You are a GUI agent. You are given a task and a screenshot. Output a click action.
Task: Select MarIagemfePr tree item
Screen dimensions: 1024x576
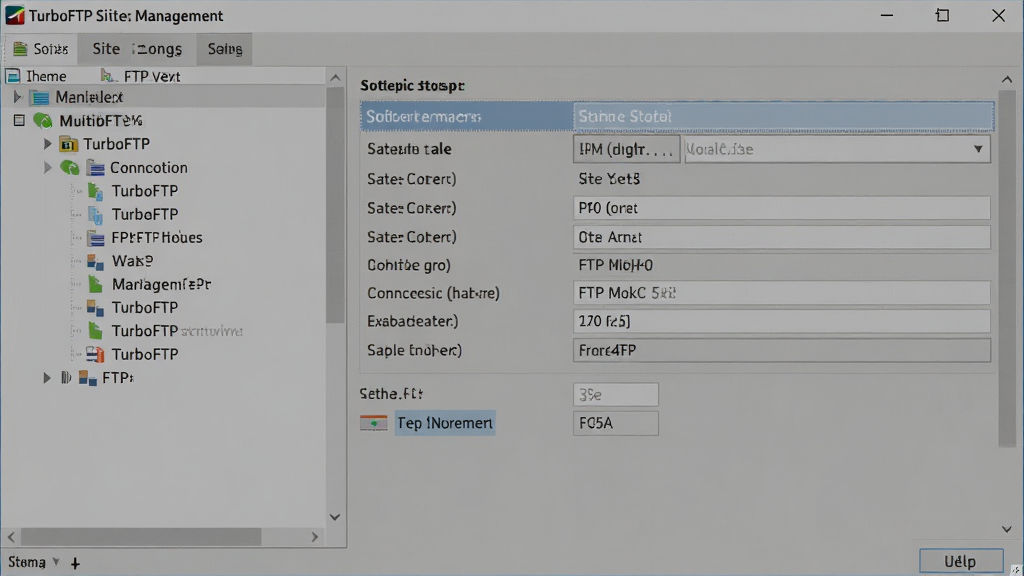coord(161,284)
